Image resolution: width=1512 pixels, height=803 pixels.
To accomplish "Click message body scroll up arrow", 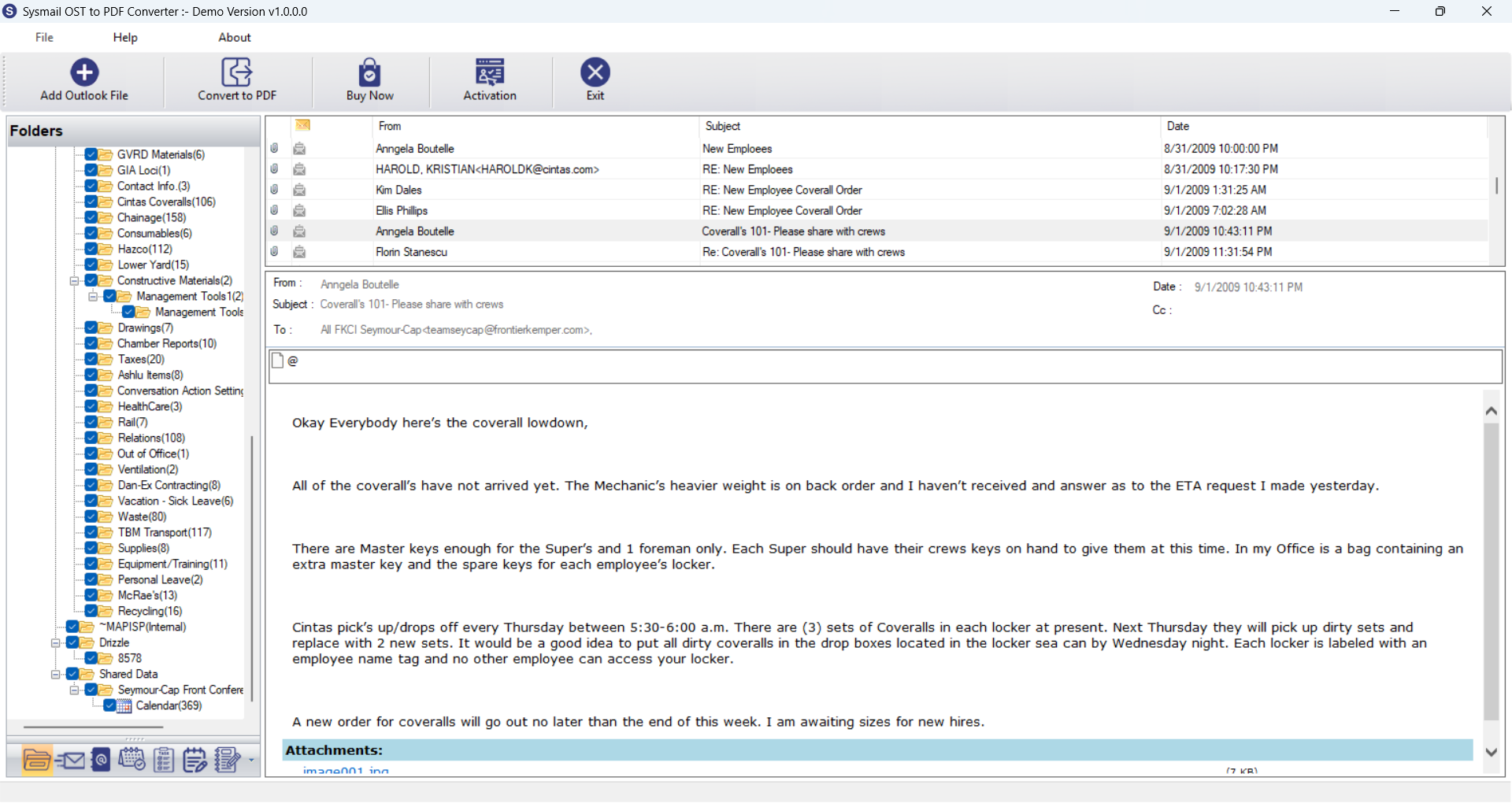I will tap(1491, 411).
